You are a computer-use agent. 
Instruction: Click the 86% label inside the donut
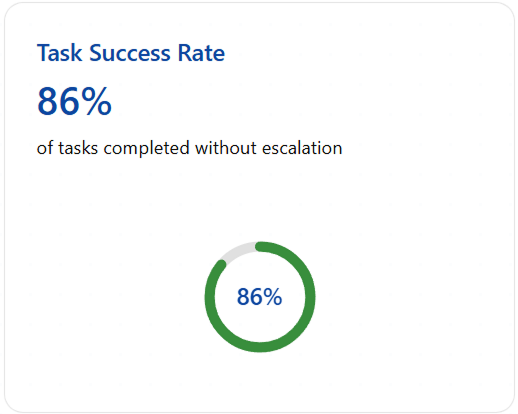coord(259,297)
